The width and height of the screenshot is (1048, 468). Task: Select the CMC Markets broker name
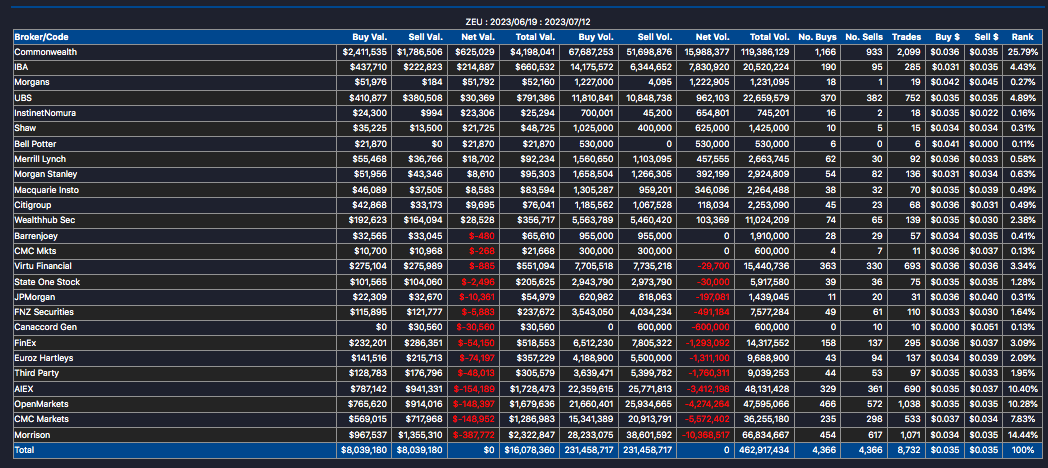click(41, 420)
